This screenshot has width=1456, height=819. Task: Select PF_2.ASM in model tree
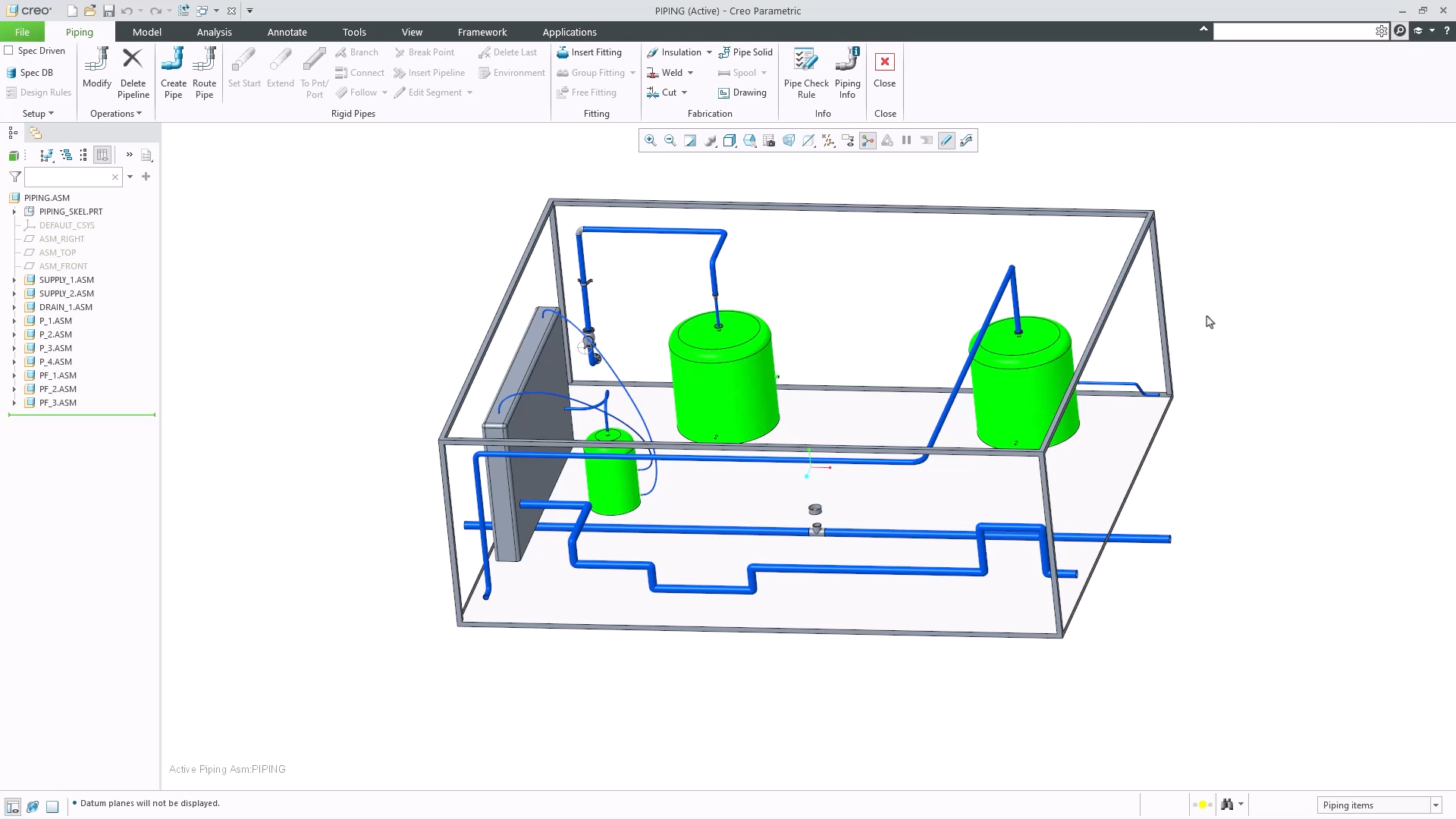pos(58,389)
